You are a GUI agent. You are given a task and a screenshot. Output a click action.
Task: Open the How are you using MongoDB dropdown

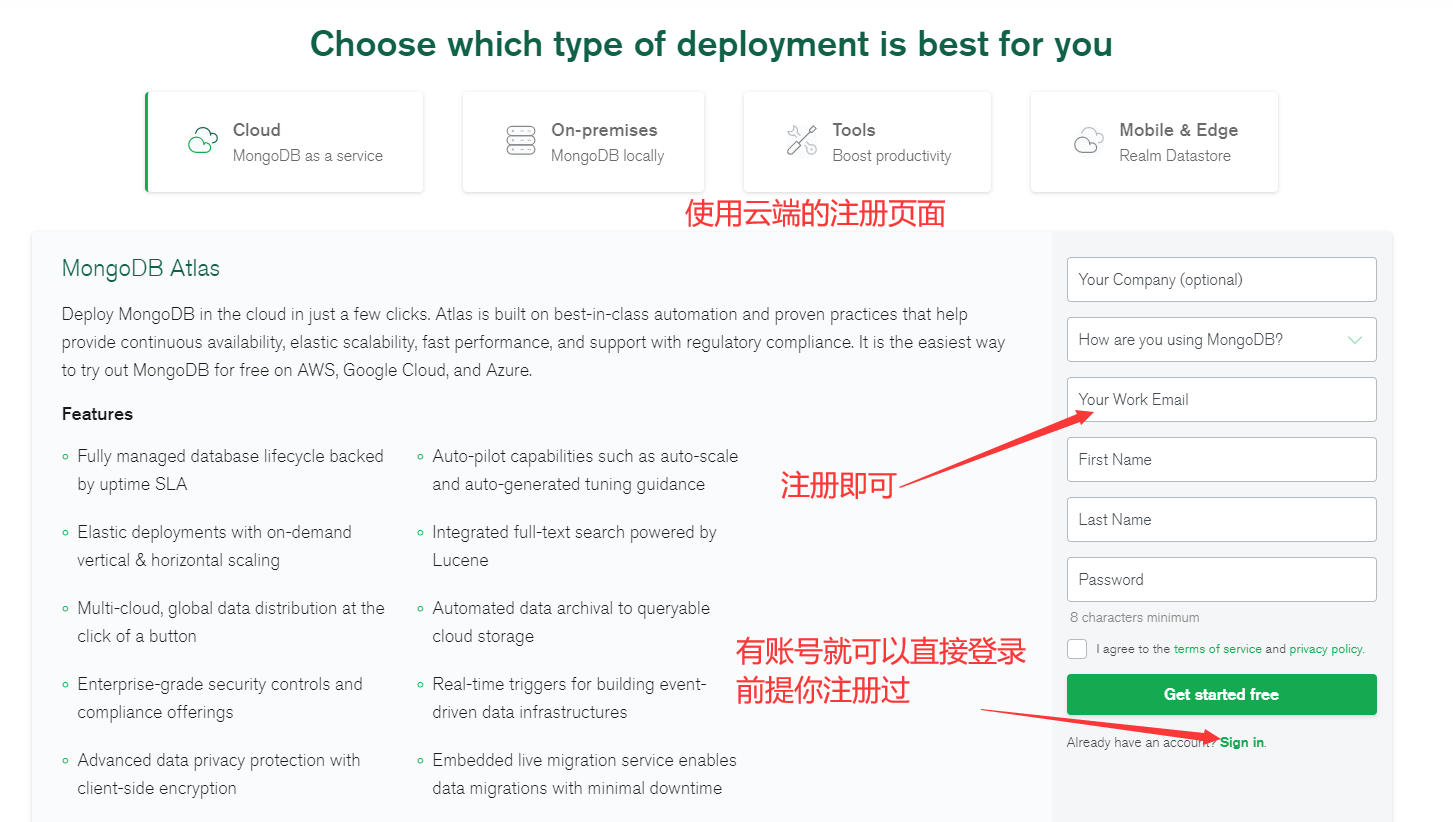tap(1221, 340)
